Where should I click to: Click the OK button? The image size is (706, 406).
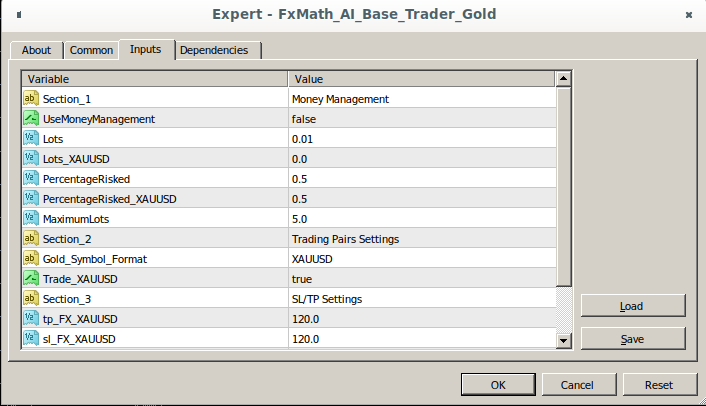pyautogui.click(x=498, y=385)
